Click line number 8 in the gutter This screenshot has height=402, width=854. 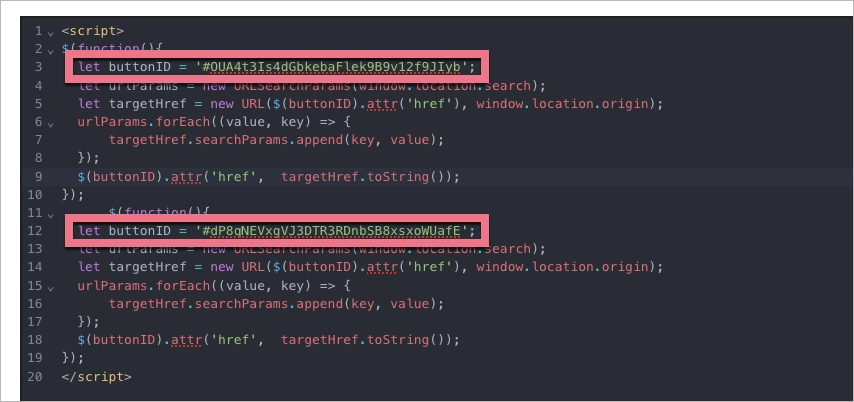(x=38, y=158)
